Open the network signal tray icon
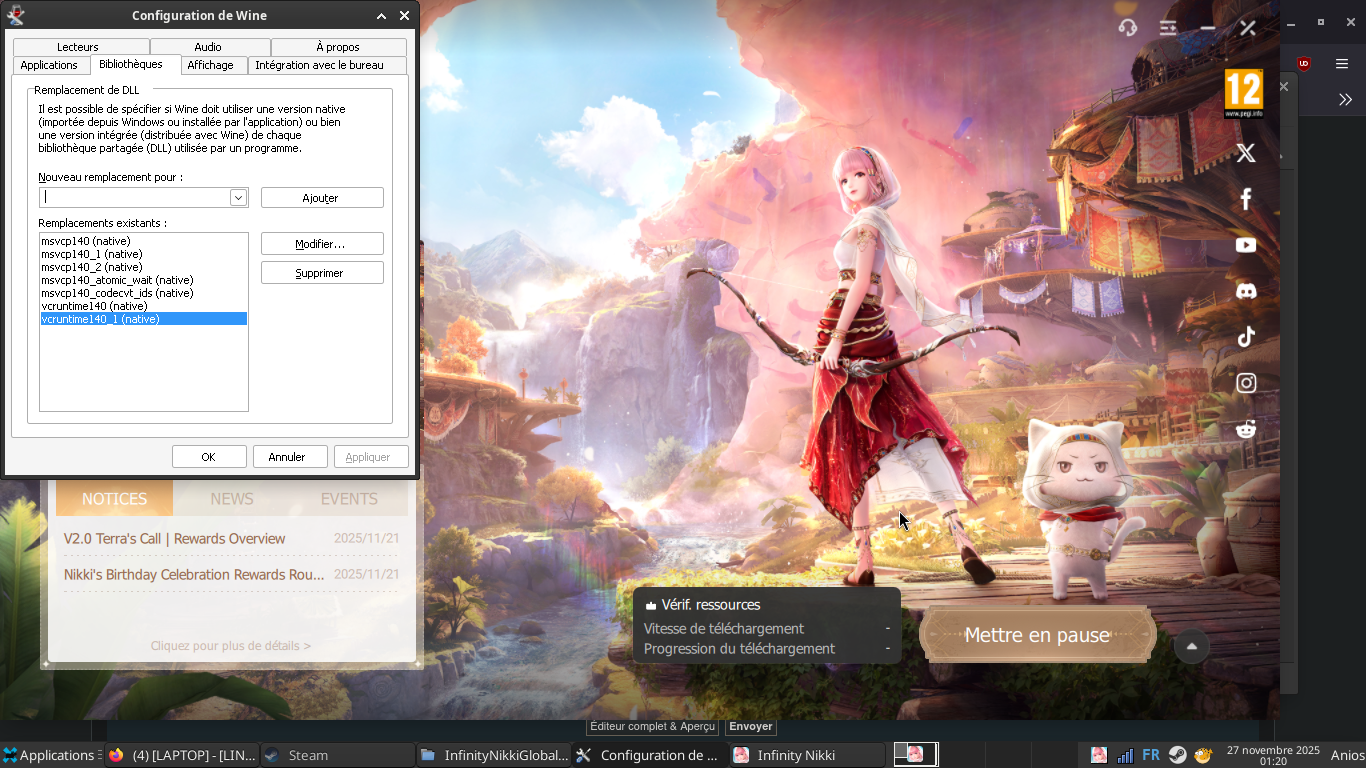This screenshot has height=768, width=1366. point(1125,755)
